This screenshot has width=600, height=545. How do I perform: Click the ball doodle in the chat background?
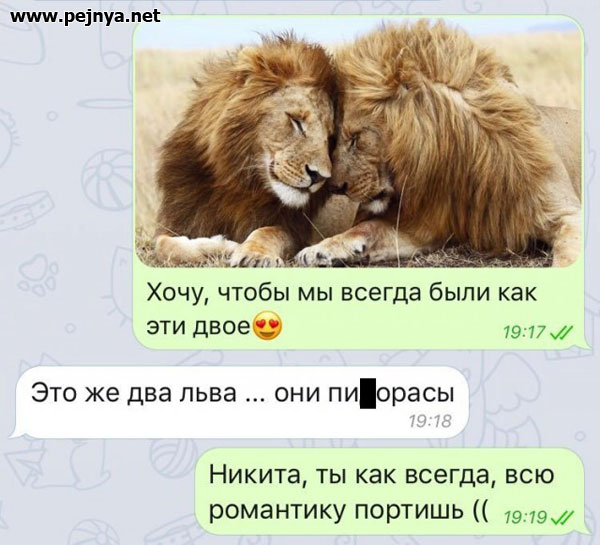tap(105, 179)
